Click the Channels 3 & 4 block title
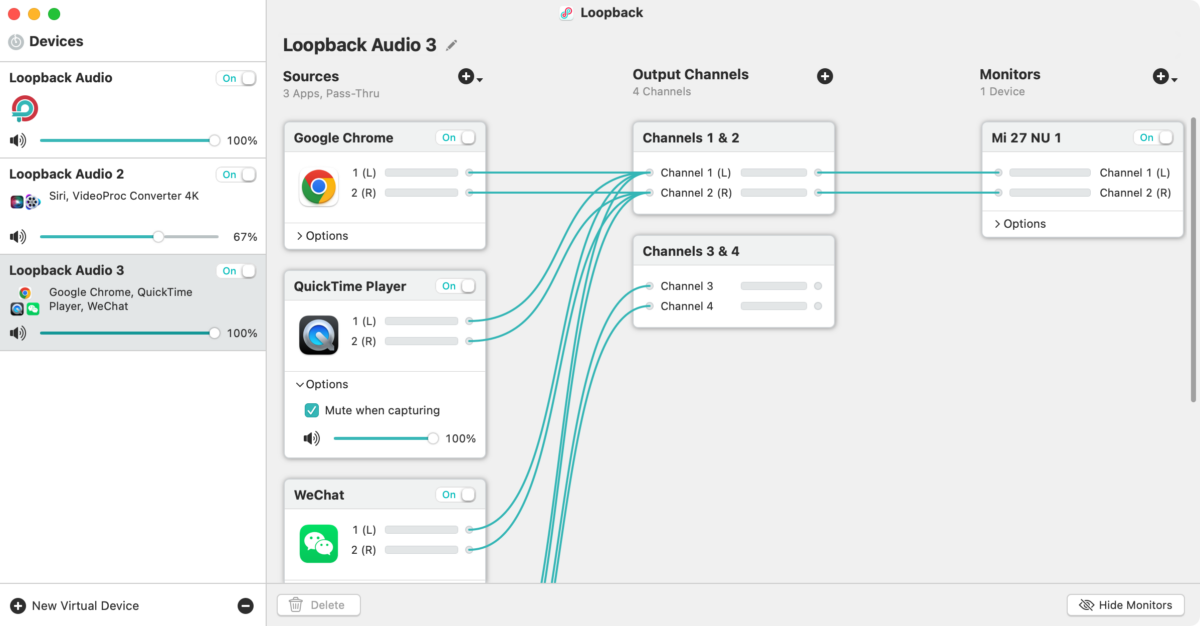The width and height of the screenshot is (1200, 626). point(691,251)
